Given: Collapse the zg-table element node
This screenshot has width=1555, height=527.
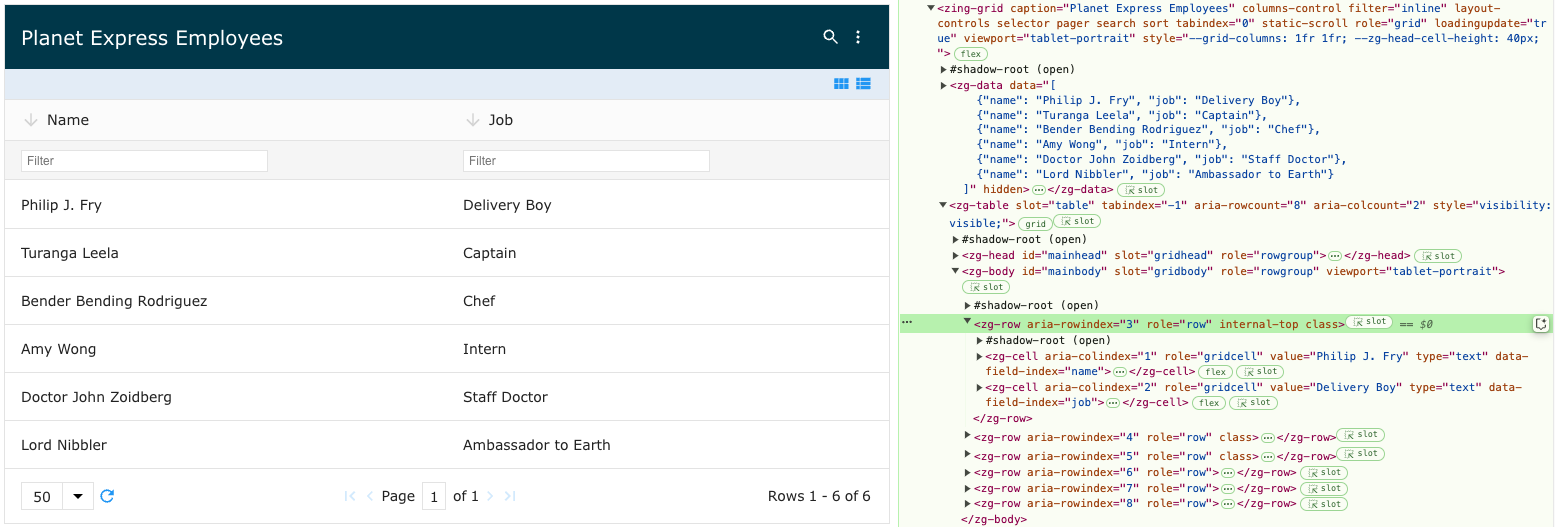Looking at the screenshot, I should (944, 205).
